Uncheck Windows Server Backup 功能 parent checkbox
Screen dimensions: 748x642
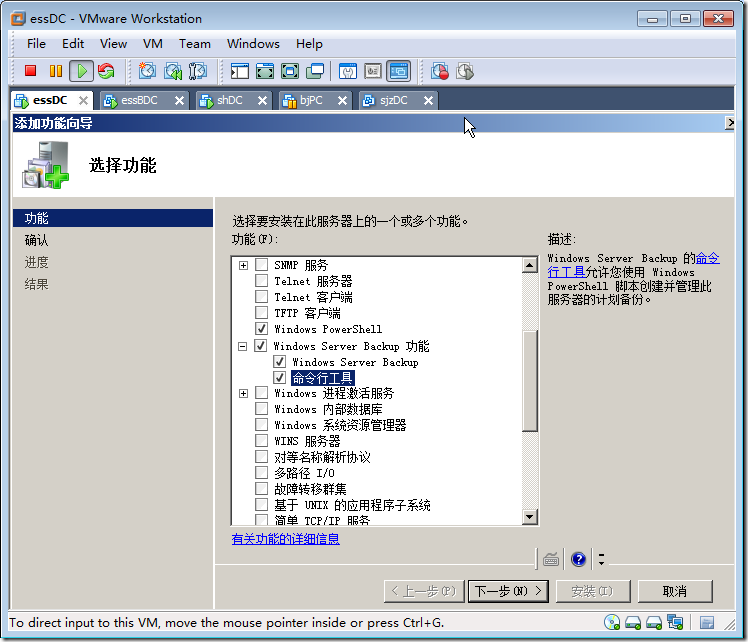[x=260, y=345]
